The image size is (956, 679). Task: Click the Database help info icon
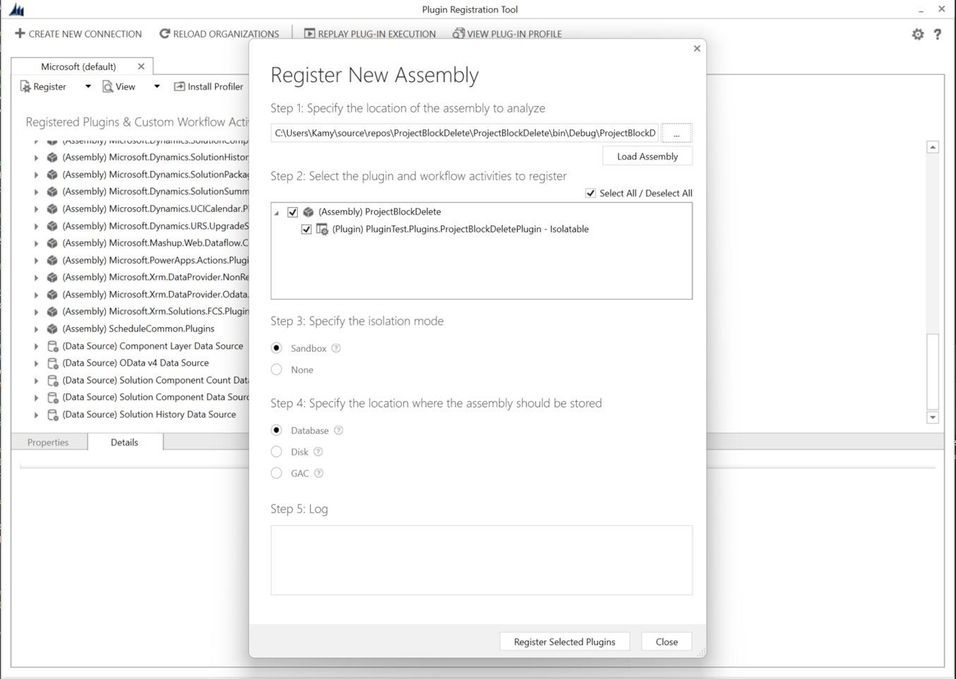click(x=338, y=430)
